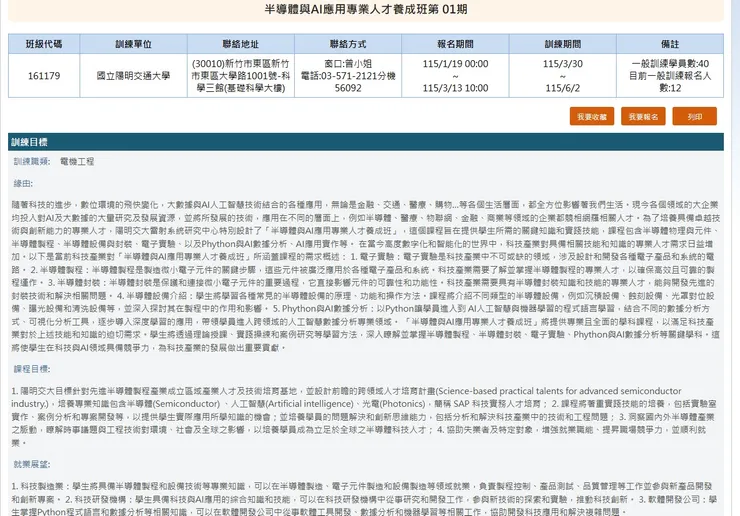
Task: Click the 課程目標: heading
Action: 32,369
